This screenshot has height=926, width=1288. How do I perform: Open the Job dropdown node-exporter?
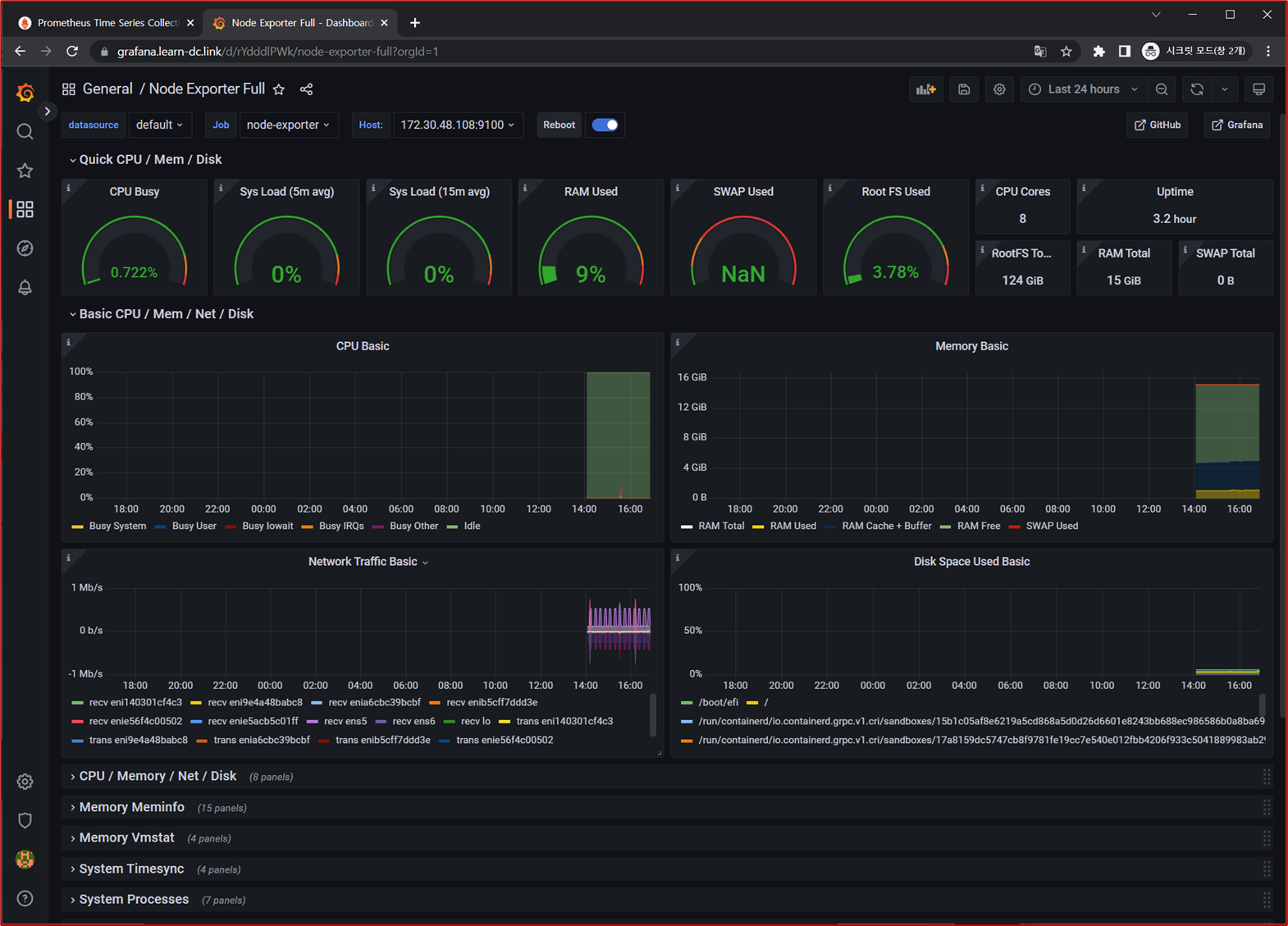(x=288, y=125)
